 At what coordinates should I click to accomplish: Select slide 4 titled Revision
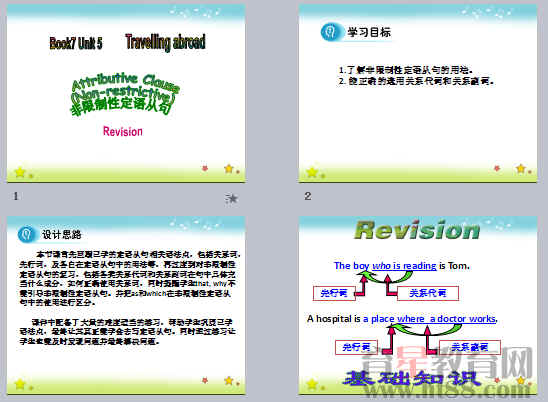(418, 305)
